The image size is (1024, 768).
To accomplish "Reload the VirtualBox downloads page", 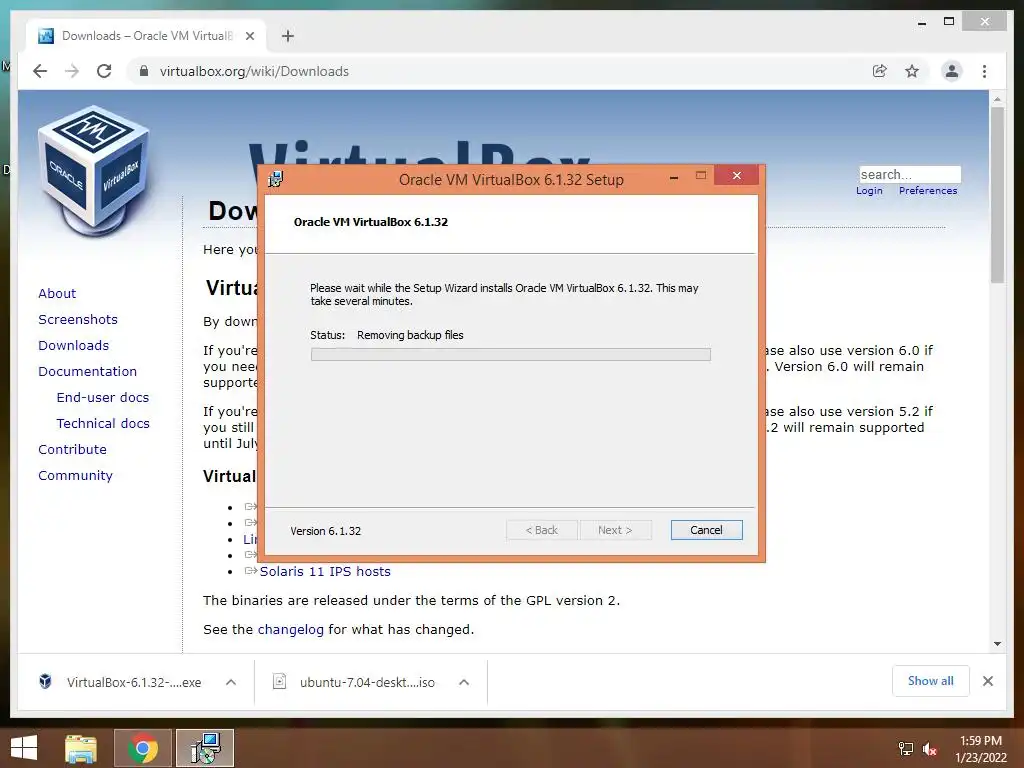I will pos(104,71).
